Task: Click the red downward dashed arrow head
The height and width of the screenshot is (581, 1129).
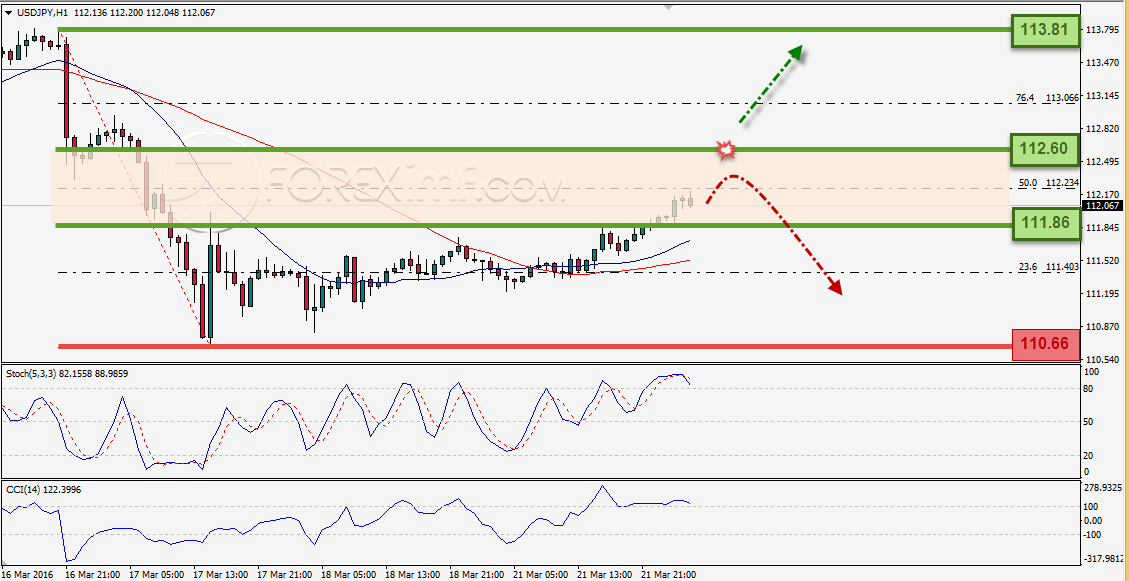Action: coord(834,287)
